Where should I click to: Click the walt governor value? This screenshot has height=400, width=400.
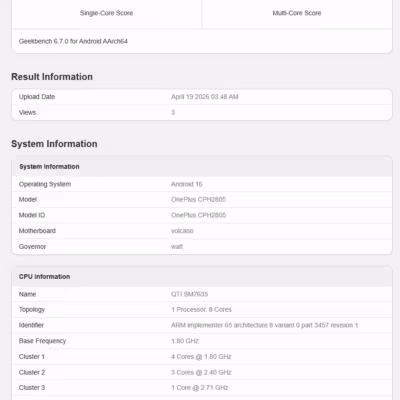tap(177, 247)
